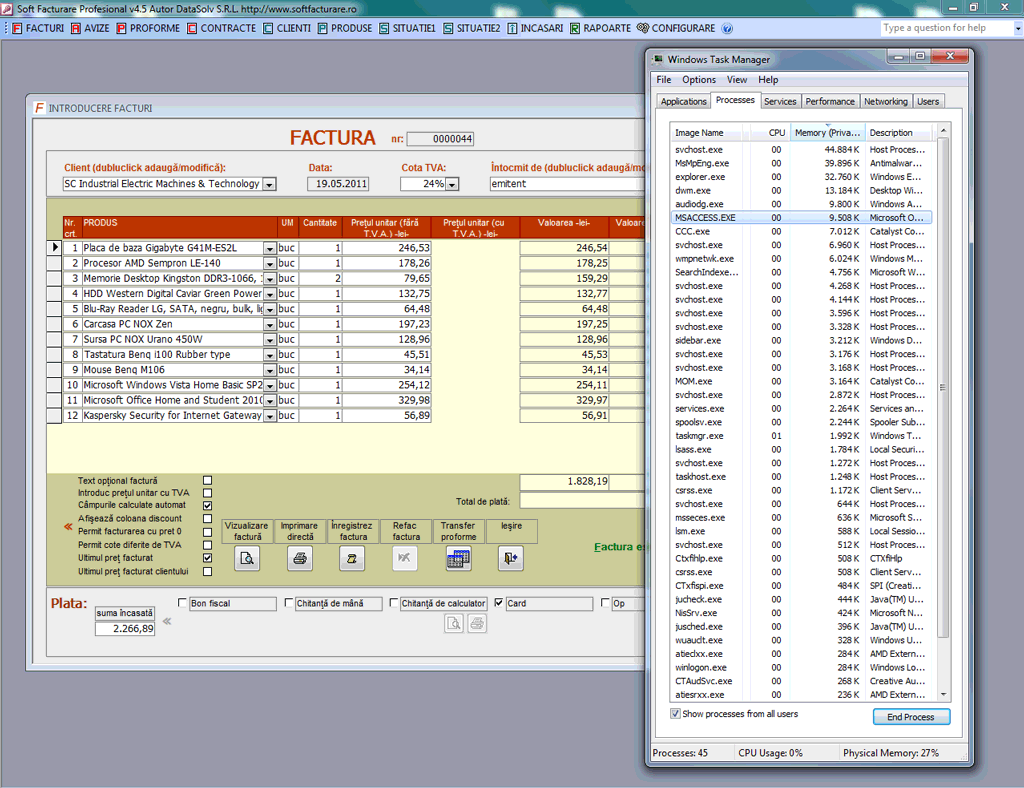Expand product dropdown for Kaspersky Security
The height and width of the screenshot is (788, 1024).
pyautogui.click(x=269, y=416)
